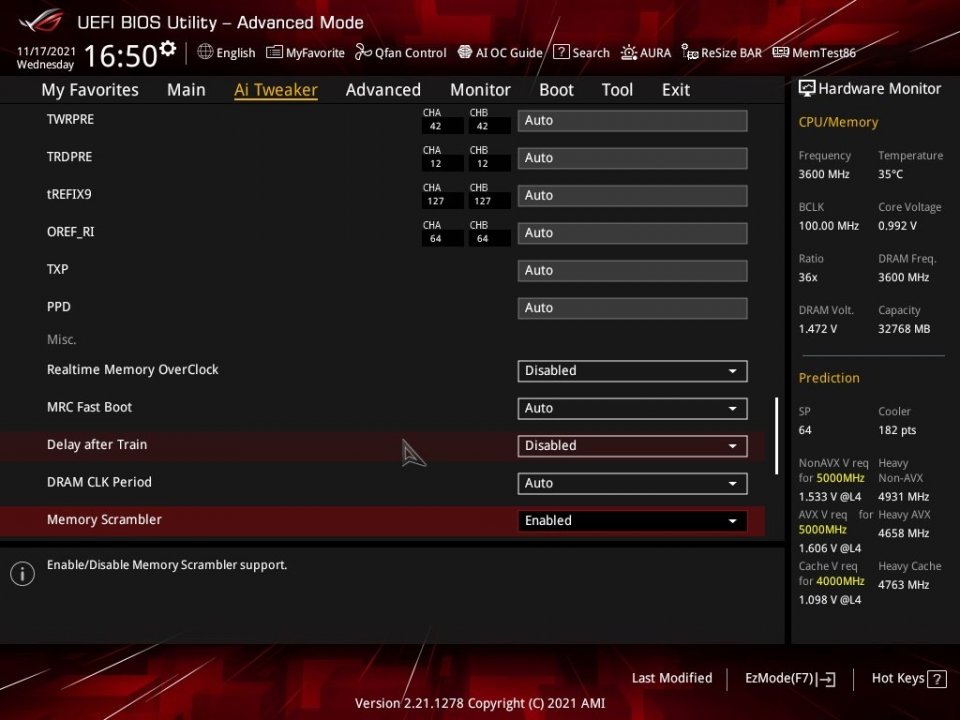Click the TXP setting label

tap(58, 269)
